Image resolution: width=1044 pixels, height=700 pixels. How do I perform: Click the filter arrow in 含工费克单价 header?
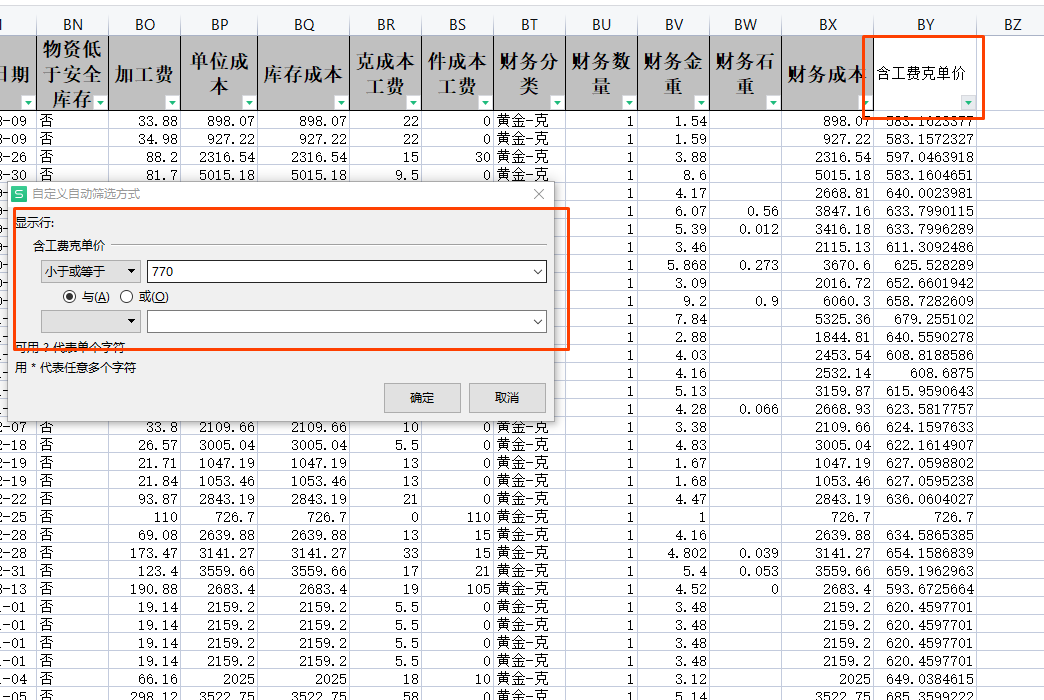click(967, 102)
